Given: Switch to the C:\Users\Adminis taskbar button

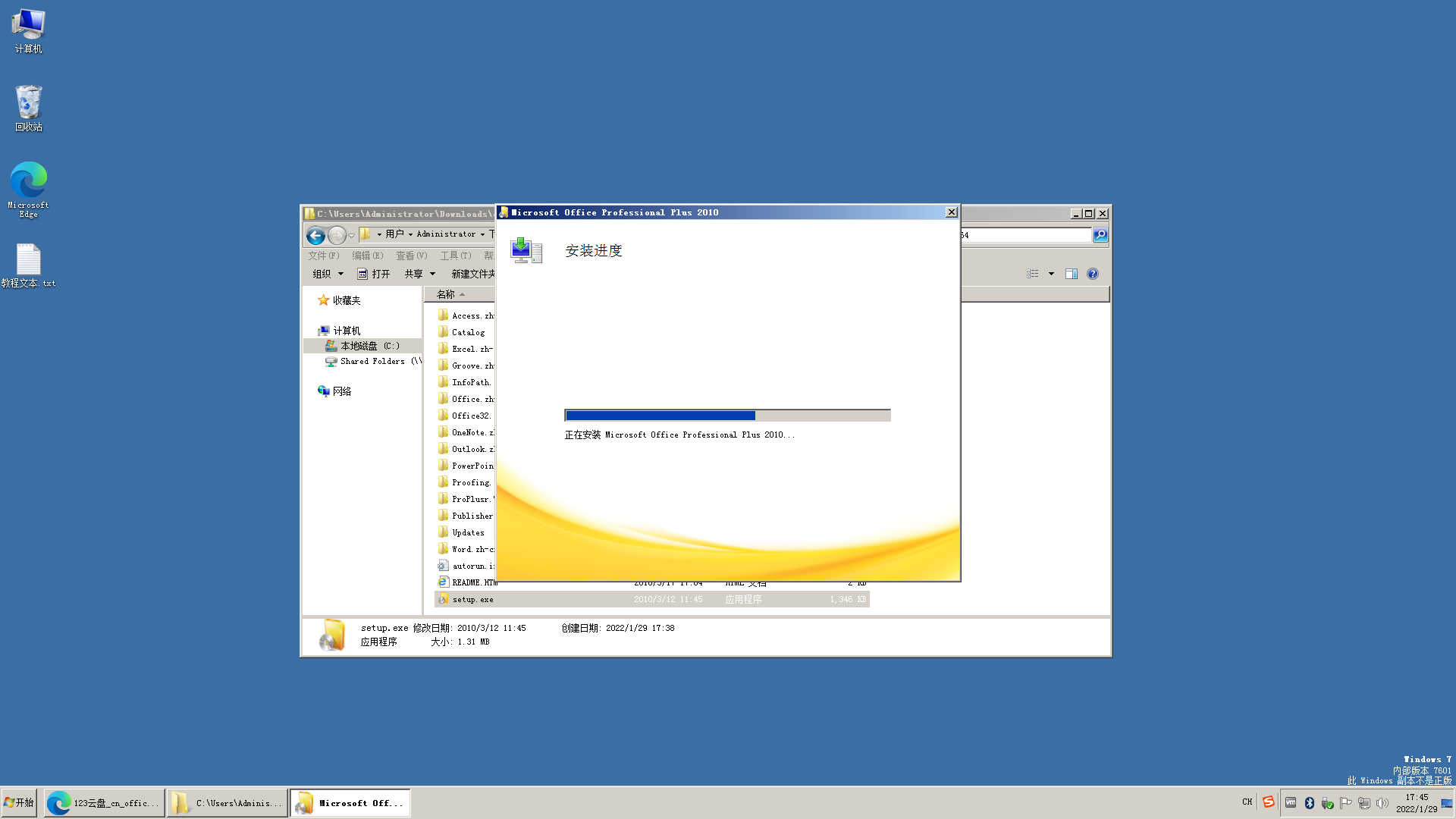Looking at the screenshot, I should point(227,803).
